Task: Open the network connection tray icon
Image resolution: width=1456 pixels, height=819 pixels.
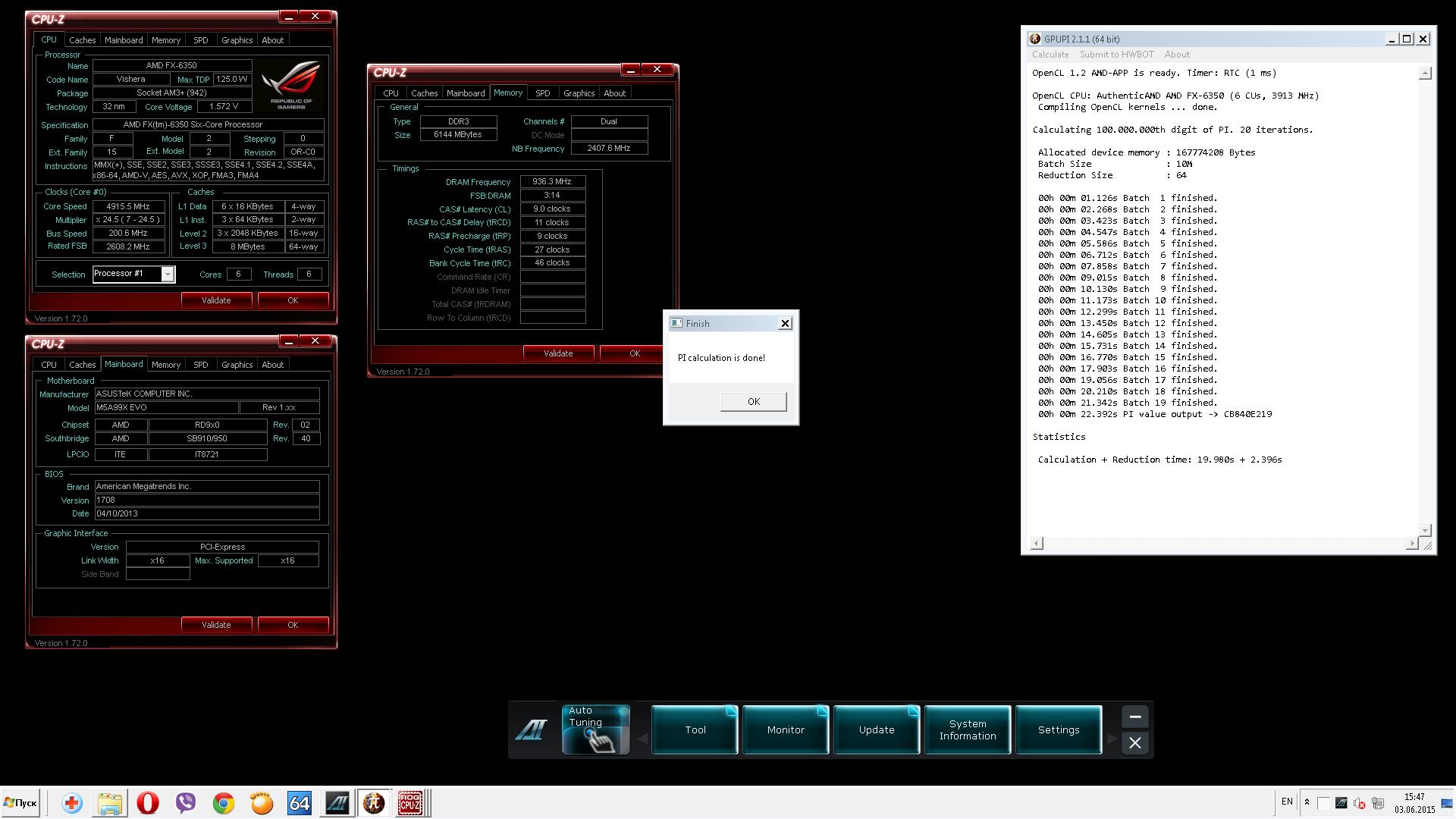Action: [1378, 802]
